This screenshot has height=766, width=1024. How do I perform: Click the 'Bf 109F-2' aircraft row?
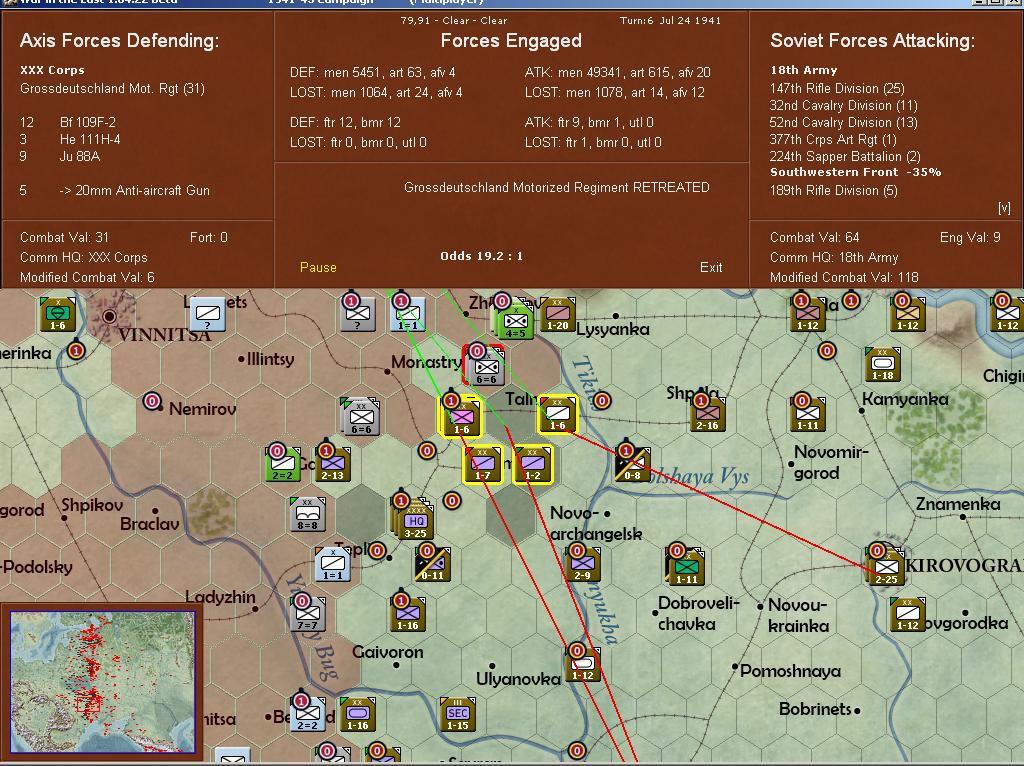coord(69,122)
